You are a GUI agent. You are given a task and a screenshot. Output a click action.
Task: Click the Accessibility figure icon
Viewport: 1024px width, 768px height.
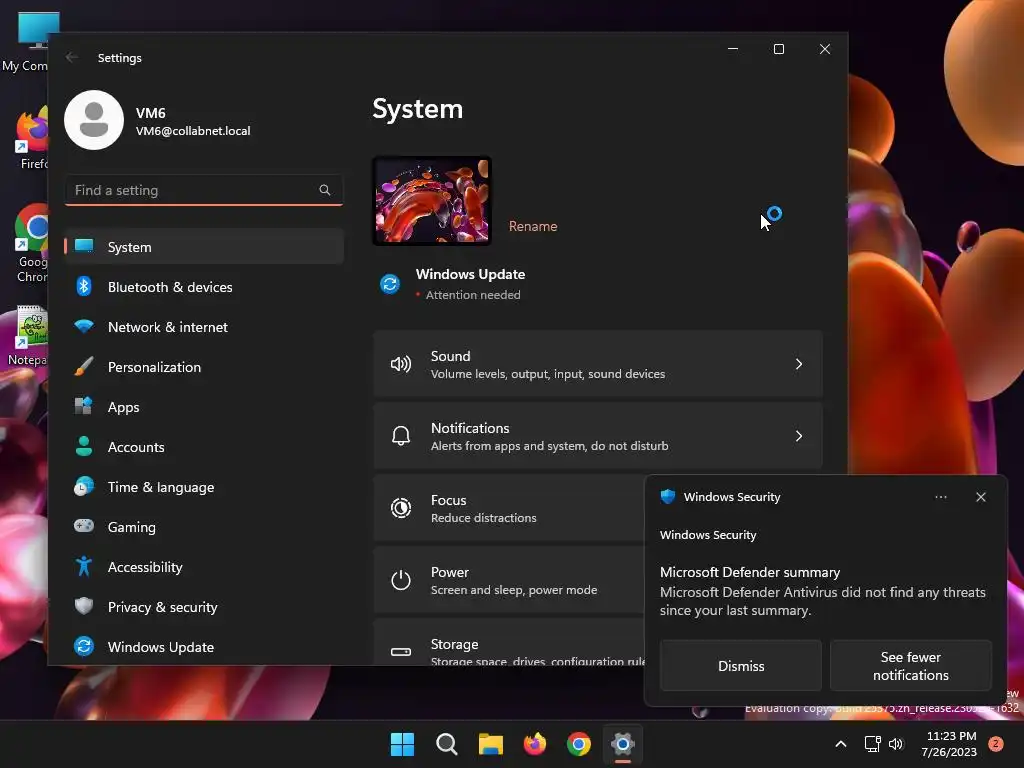click(84, 566)
